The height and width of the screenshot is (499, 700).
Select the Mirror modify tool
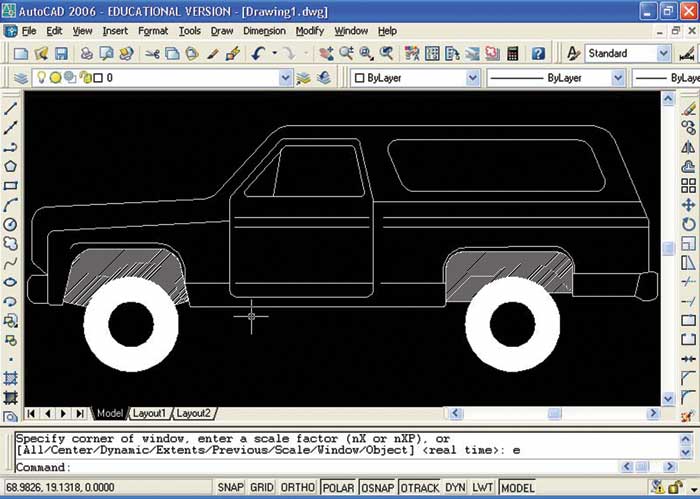(x=688, y=147)
